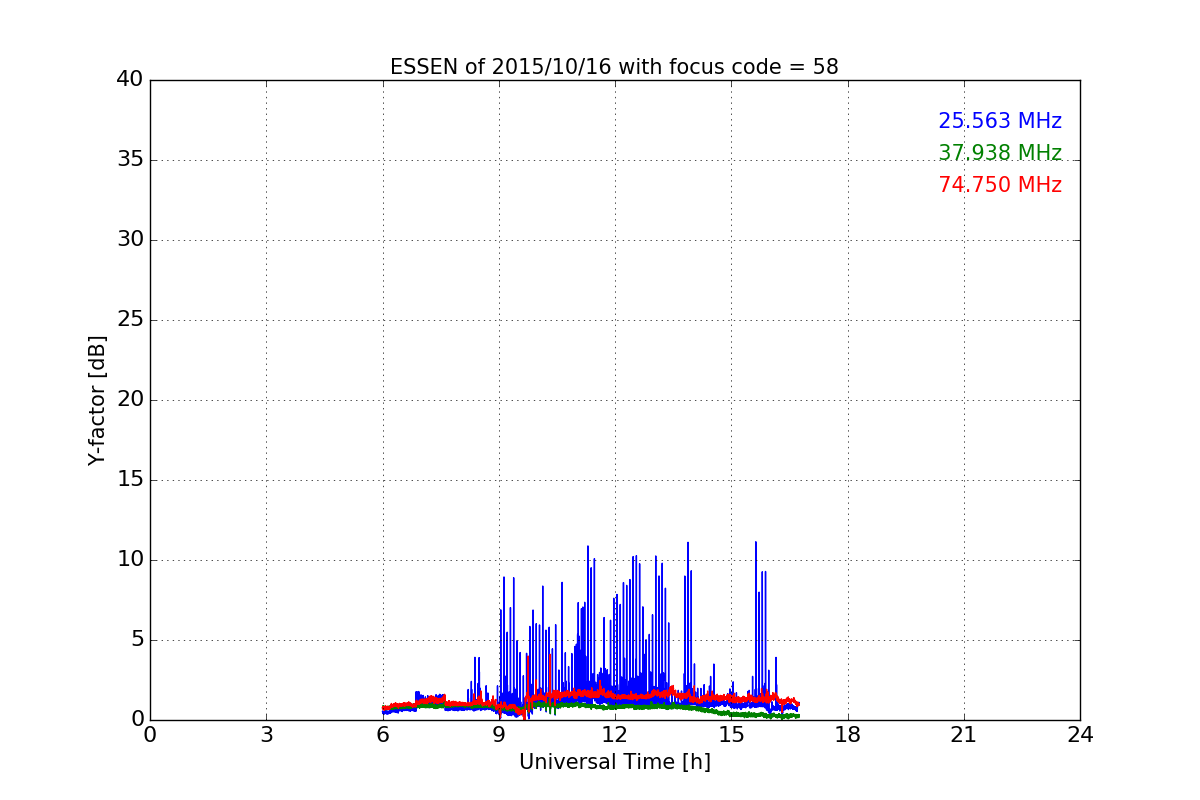Screen dimensions: 1200x800
Task: Click the 35 tick on the y-axis
Action: (x=130, y=160)
